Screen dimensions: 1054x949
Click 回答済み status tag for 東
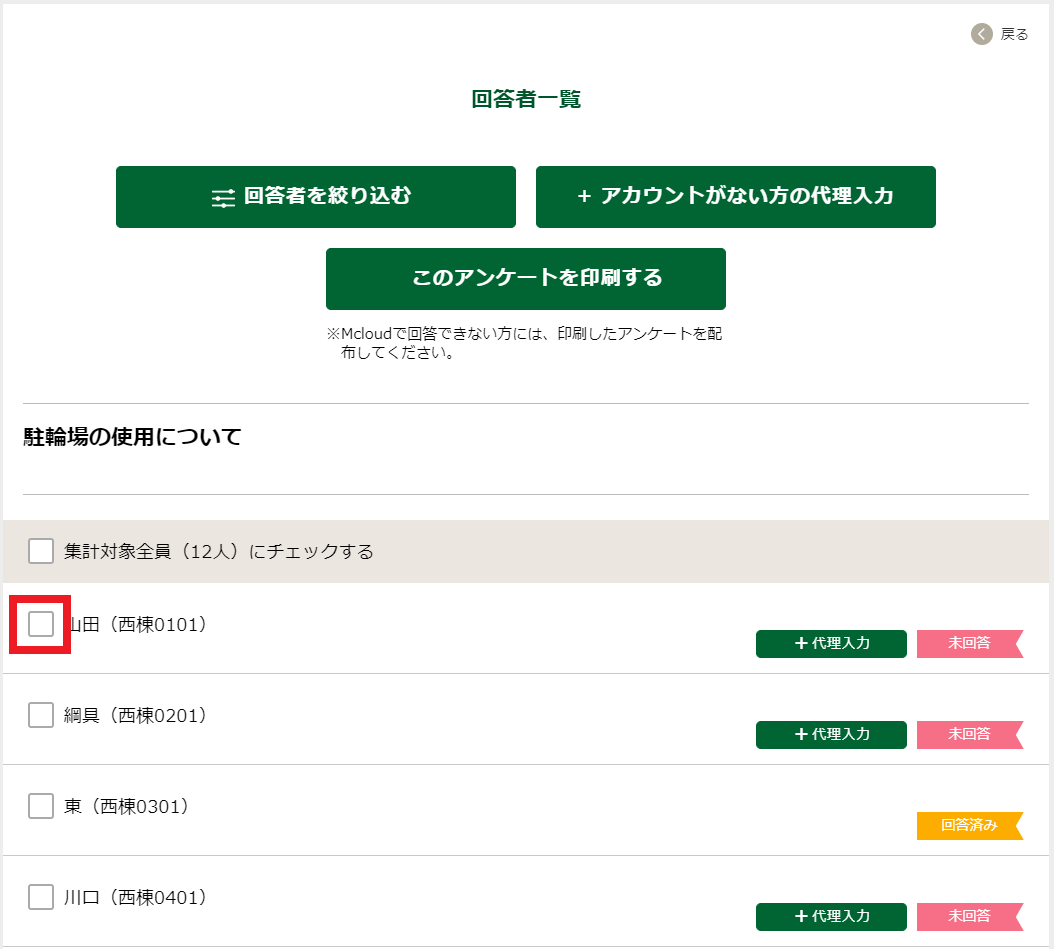[x=969, y=826]
